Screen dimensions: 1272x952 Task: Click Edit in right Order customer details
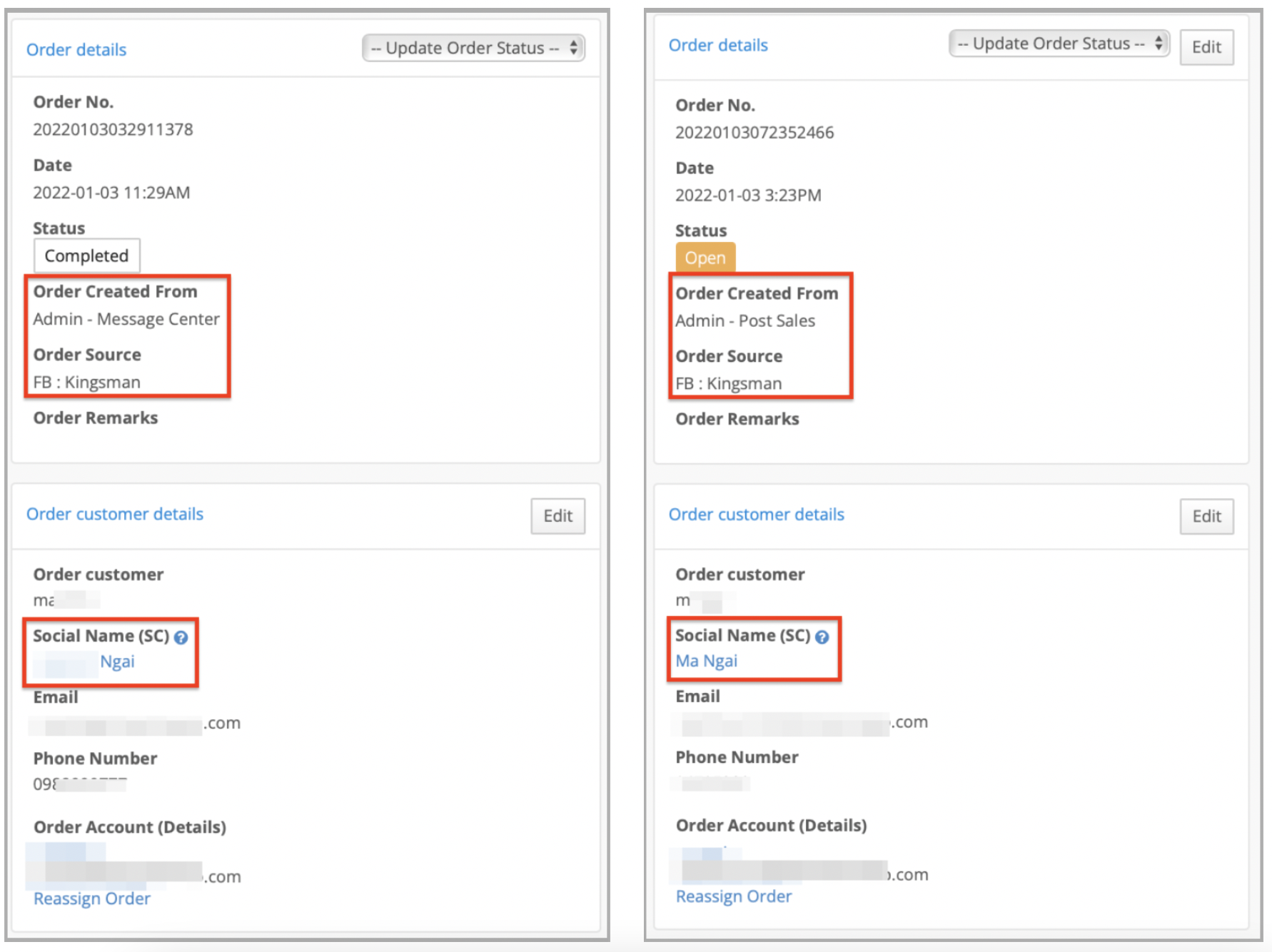[1206, 516]
